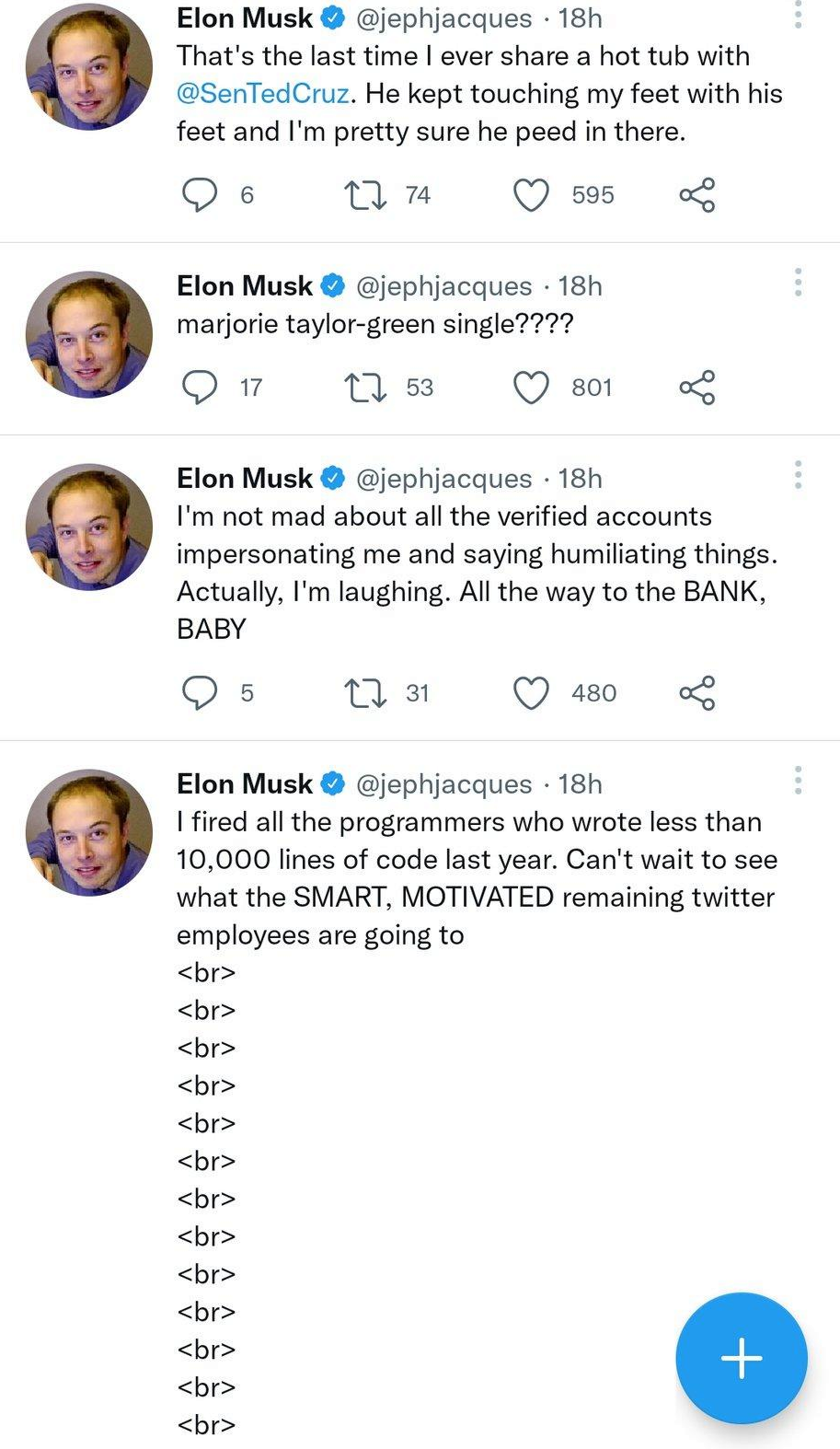The image size is (840, 1449).
Task: Retweet the hot tub tweet
Action: coord(365,194)
